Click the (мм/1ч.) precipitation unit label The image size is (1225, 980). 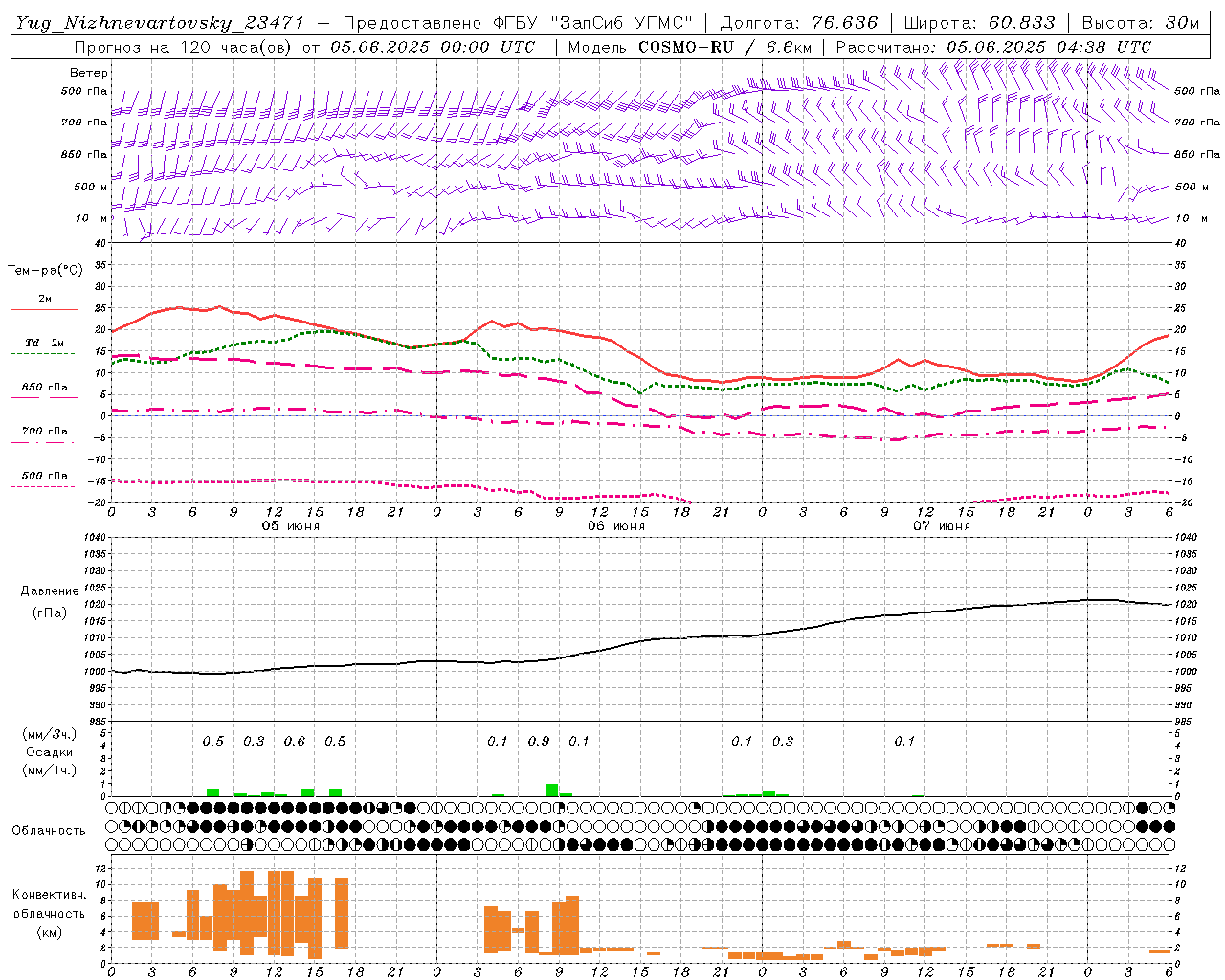(x=51, y=770)
